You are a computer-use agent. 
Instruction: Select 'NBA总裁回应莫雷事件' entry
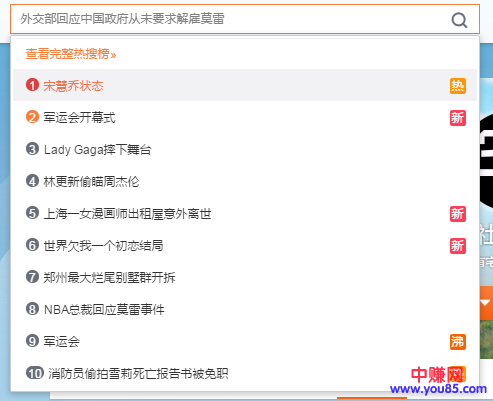tap(245, 309)
